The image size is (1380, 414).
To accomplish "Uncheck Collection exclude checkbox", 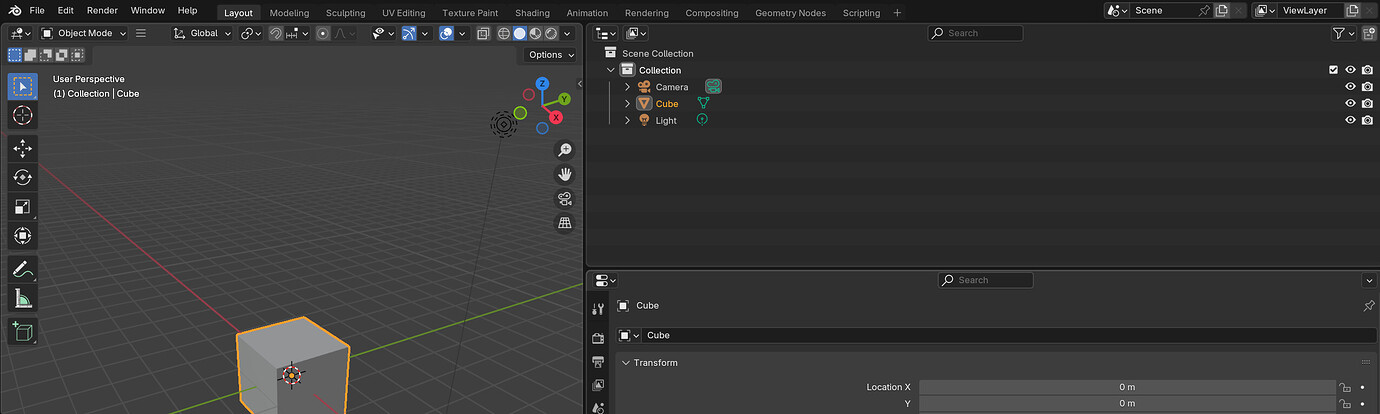I will coord(1333,70).
